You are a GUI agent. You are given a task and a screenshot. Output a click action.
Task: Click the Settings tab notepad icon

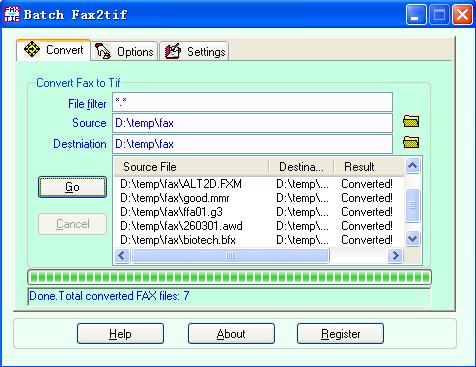coord(173,51)
